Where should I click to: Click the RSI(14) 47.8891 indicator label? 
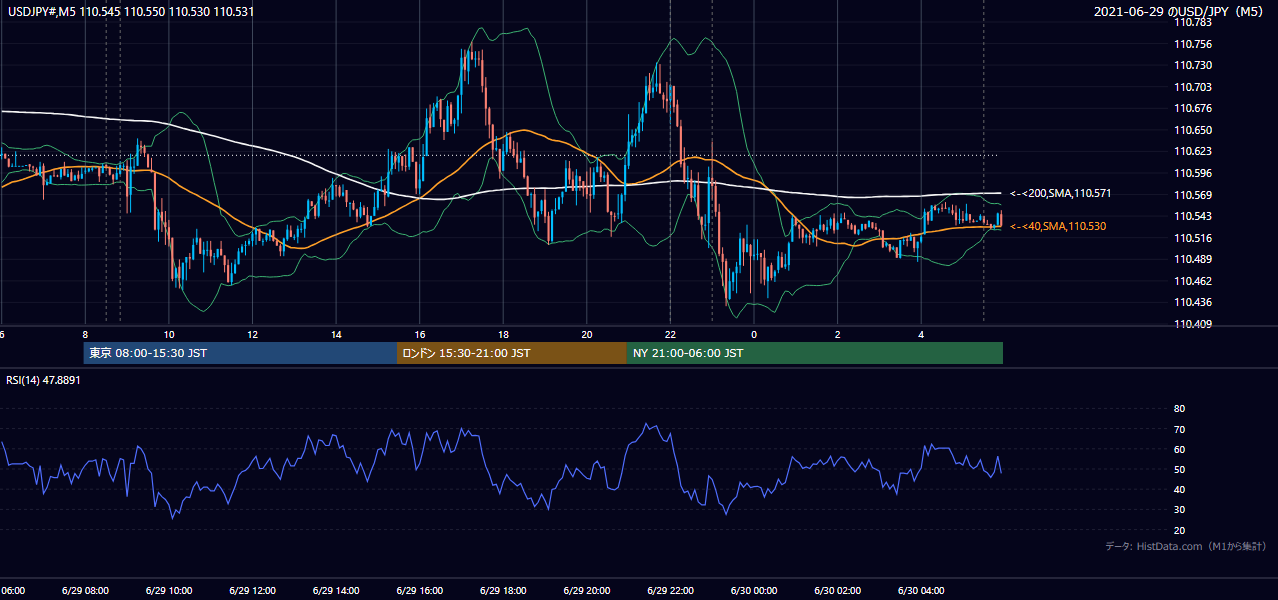tap(44, 380)
